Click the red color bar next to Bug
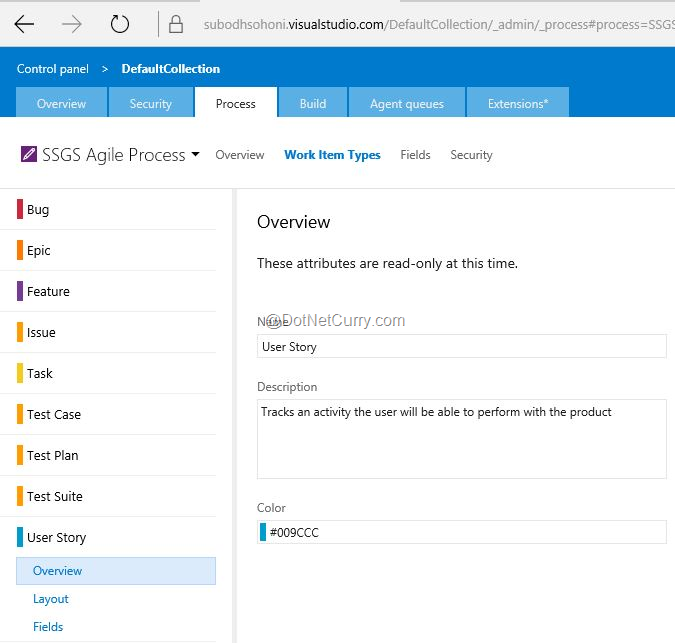 click(20, 209)
